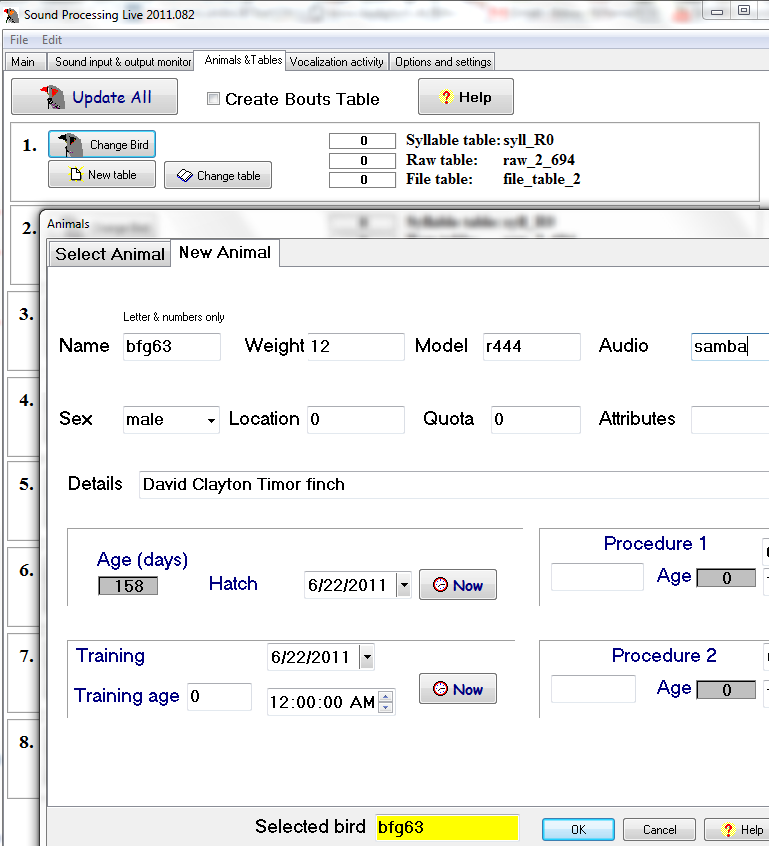
Task: Switch to the Select Animal tab
Action: 110,254
